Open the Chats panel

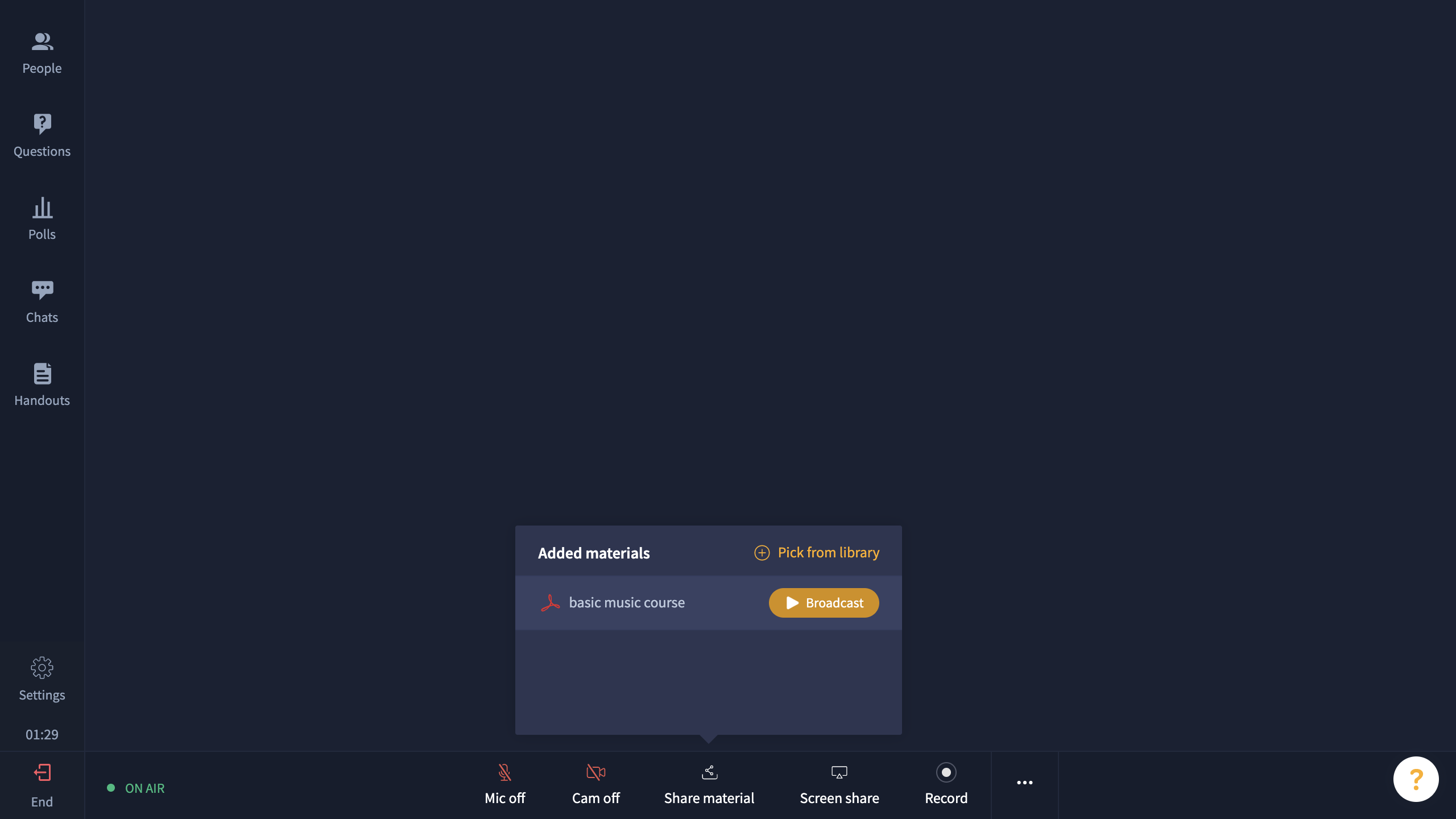(42, 302)
